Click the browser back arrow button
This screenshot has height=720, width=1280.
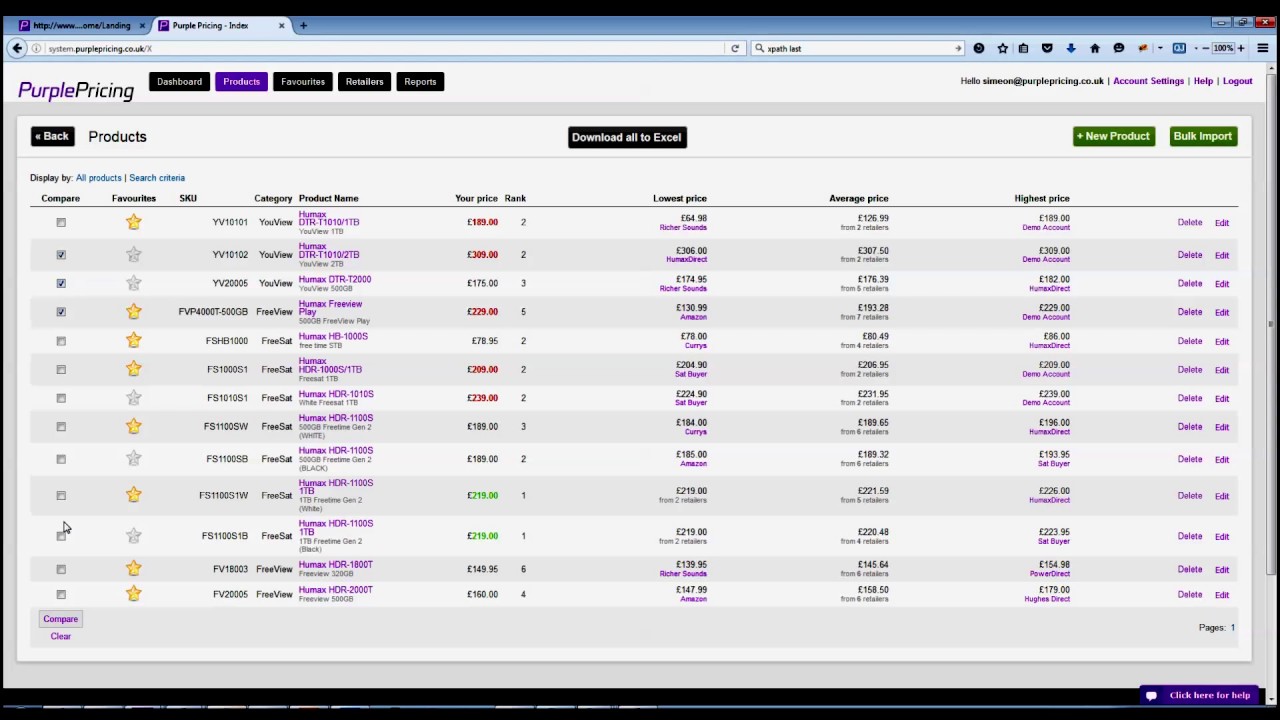(x=17, y=48)
